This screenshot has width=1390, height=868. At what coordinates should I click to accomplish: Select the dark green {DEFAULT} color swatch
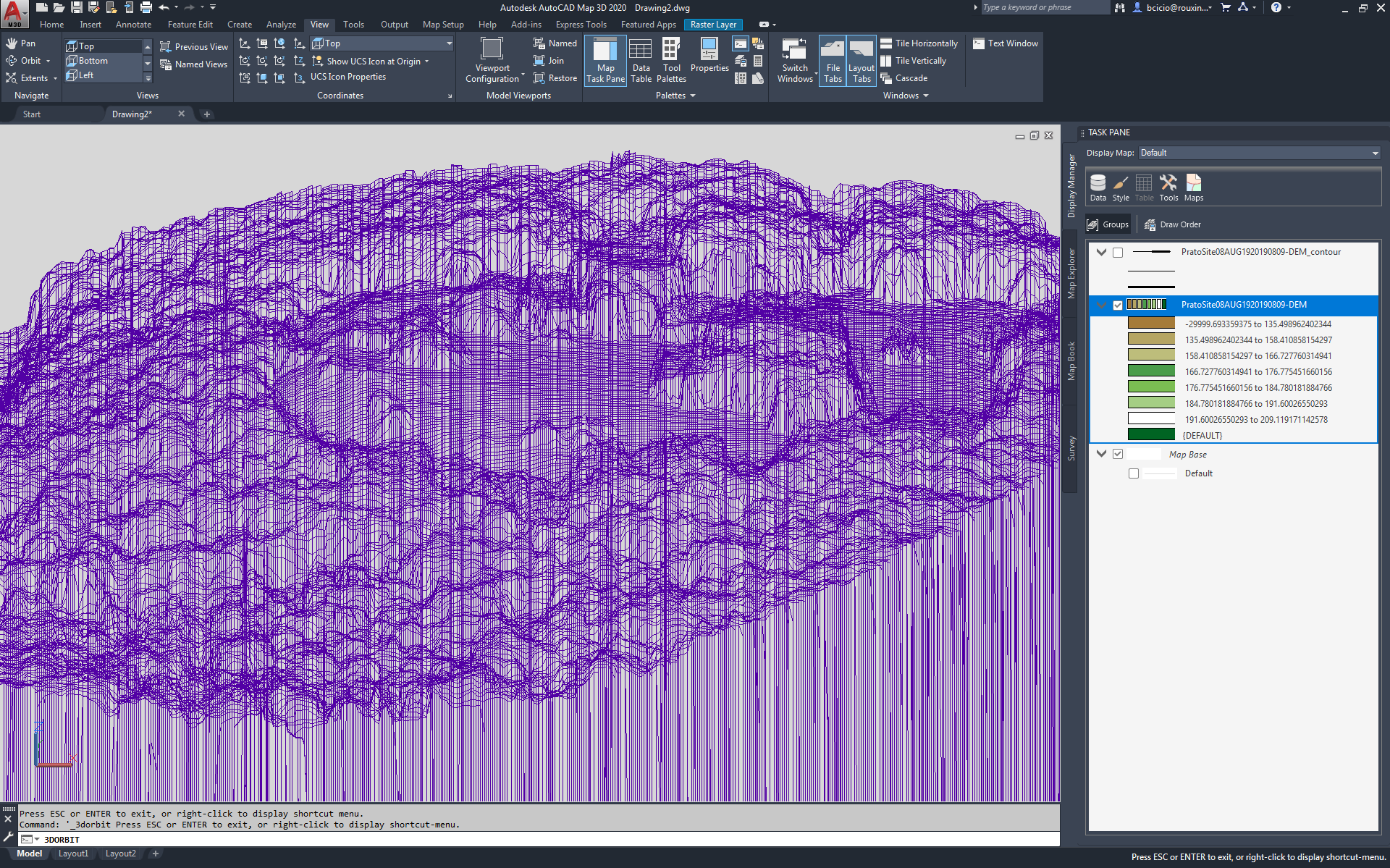[x=1151, y=434]
